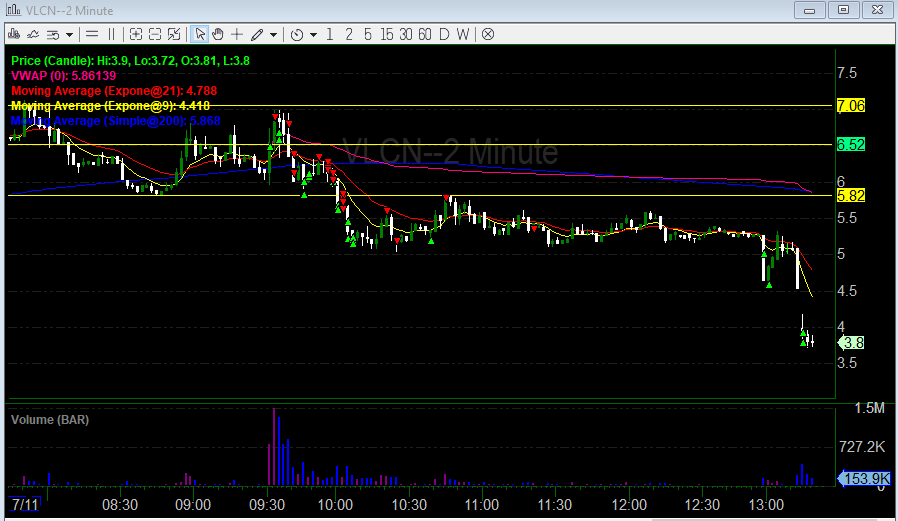
Task: Open the studies/indicators list icon
Action: (x=53, y=34)
